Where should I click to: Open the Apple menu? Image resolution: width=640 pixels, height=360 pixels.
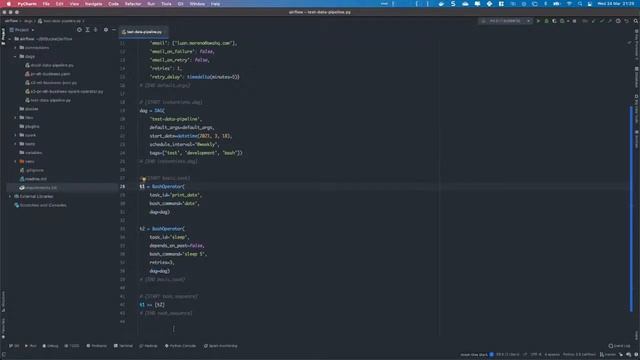[x=8, y=4]
